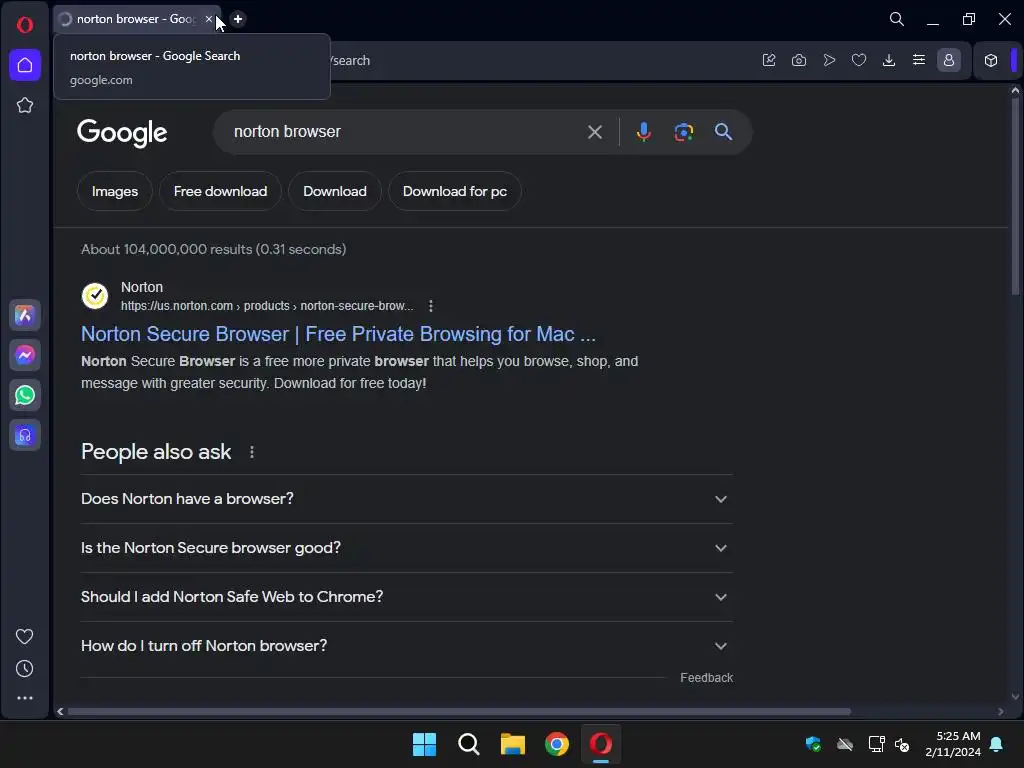Open History clock icon in sidebar
This screenshot has width=1024, height=768.
point(25,669)
